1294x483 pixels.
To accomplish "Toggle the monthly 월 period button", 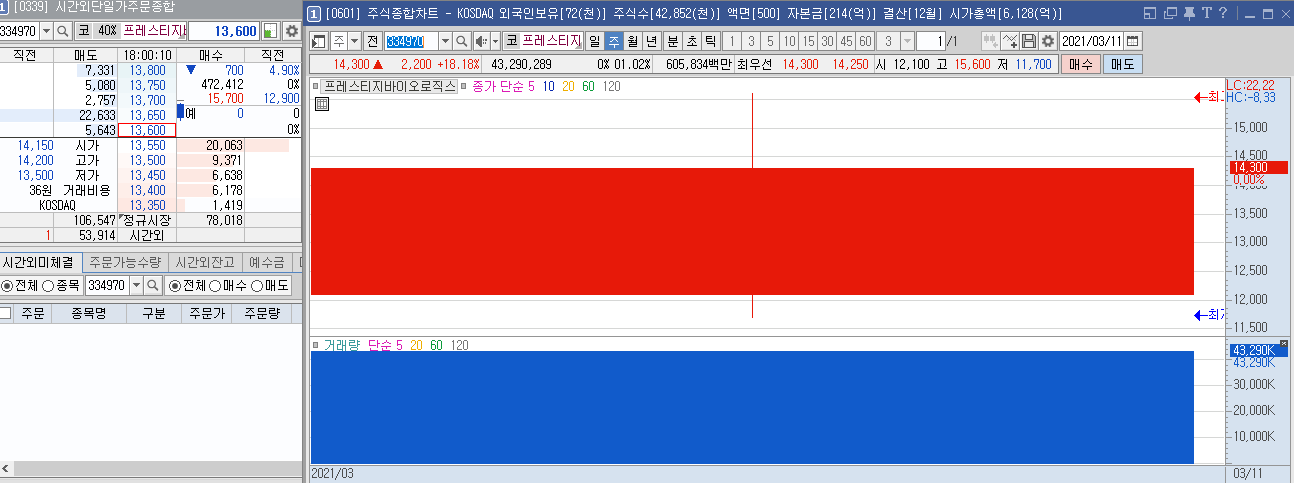I will 633,41.
